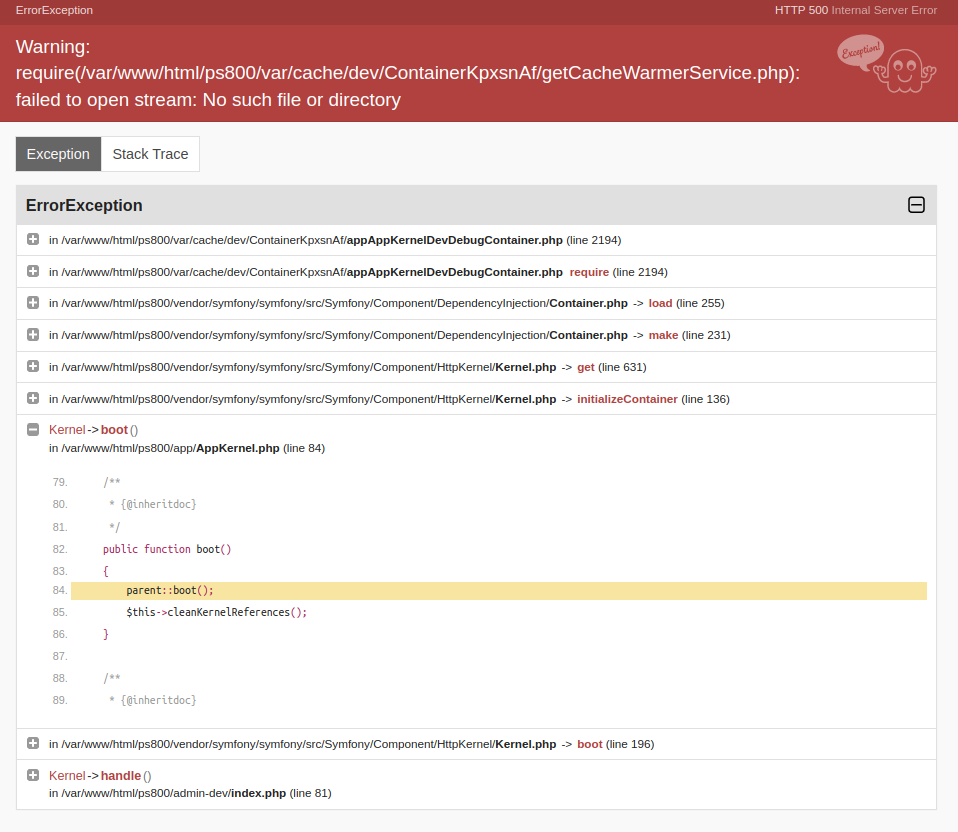This screenshot has height=832, width=958.
Task: Expand the Kernel.php initializeContainer stack frame
Action: [x=31, y=399]
